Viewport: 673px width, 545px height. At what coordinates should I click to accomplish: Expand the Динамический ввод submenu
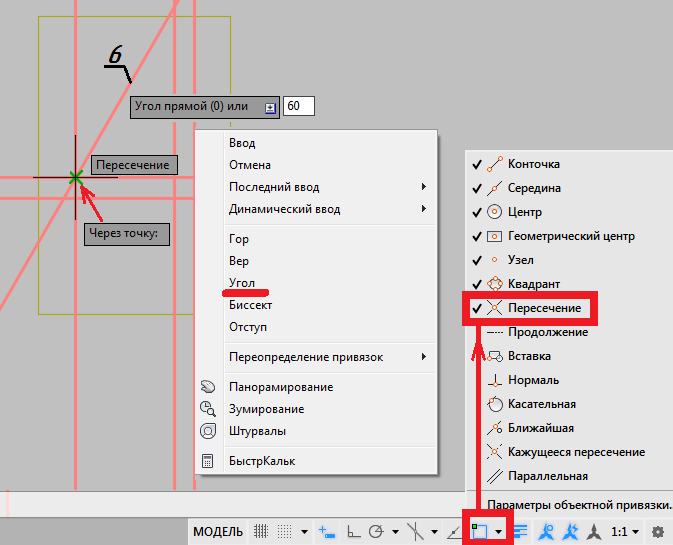coord(284,209)
